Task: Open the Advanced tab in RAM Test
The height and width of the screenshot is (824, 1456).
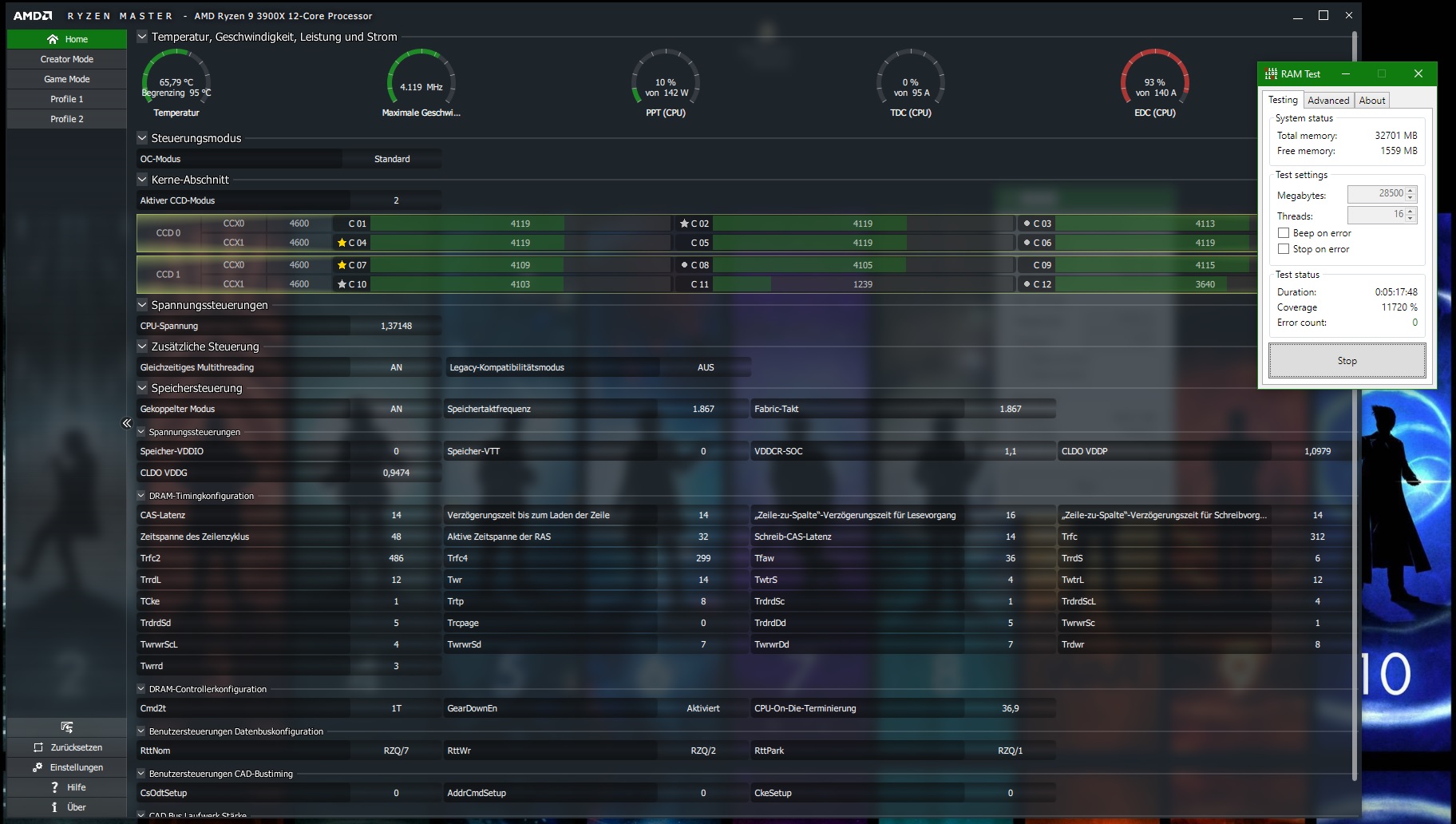Action: 1328,101
